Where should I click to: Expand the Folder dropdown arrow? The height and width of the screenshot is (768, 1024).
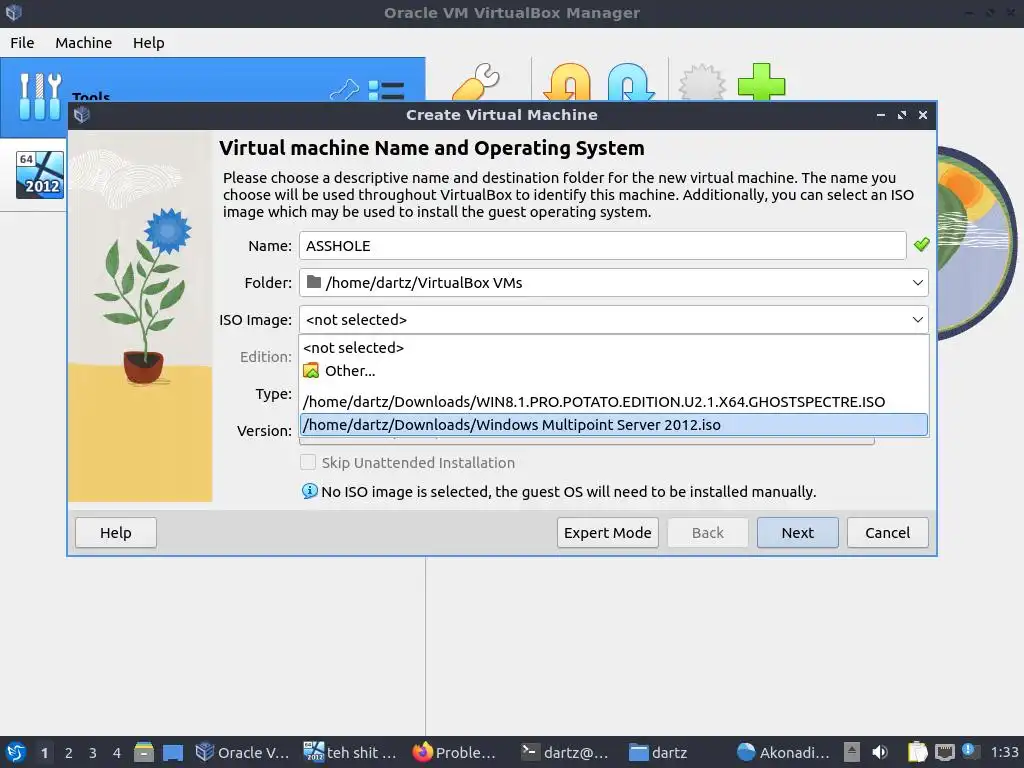point(917,283)
